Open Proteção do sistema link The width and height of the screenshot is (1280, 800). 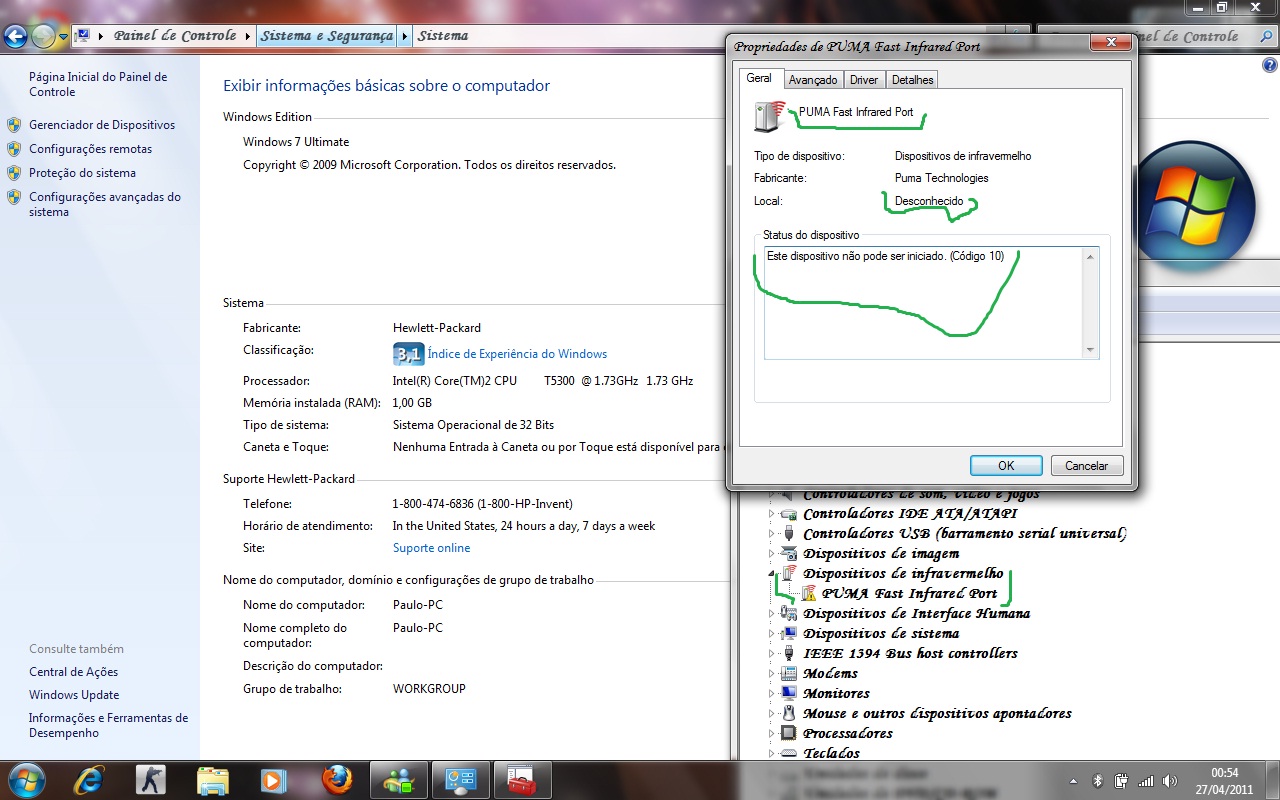point(82,173)
